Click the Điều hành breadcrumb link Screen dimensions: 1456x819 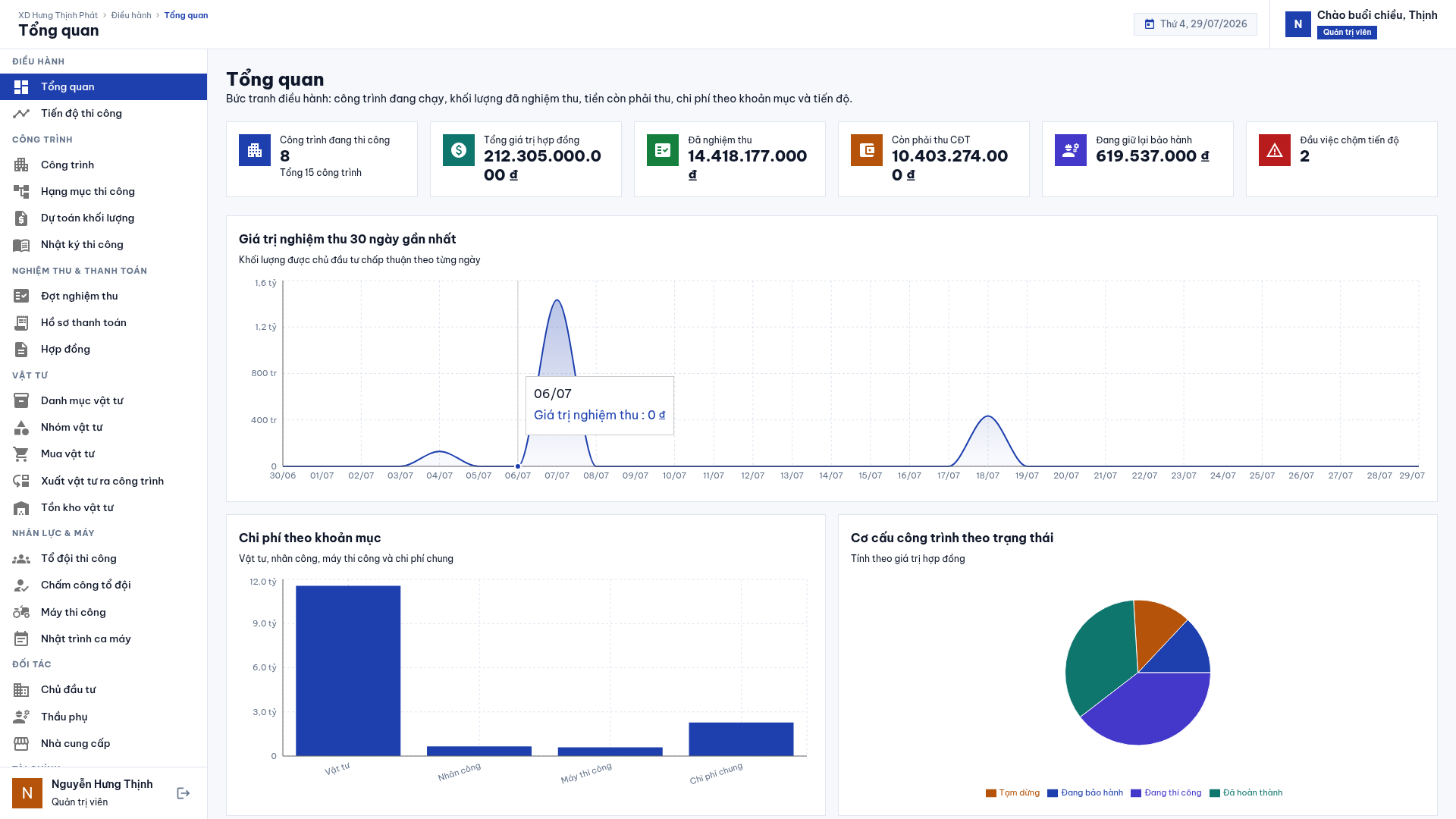pyautogui.click(x=131, y=15)
